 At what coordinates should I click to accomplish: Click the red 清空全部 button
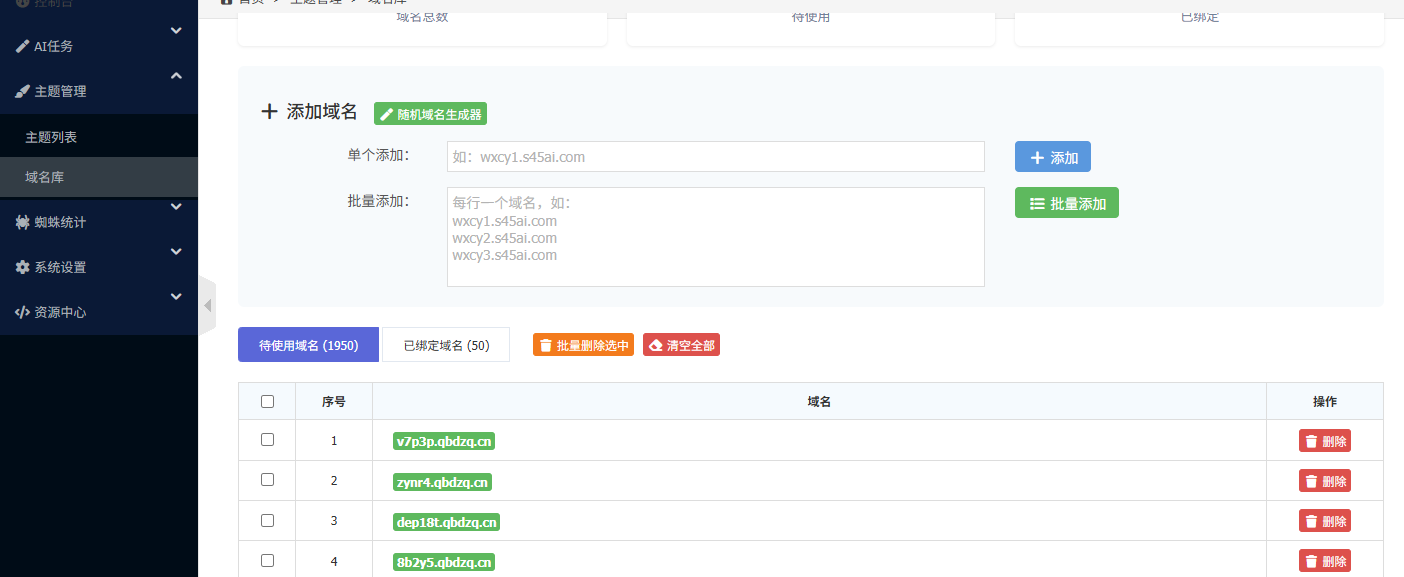coord(681,345)
